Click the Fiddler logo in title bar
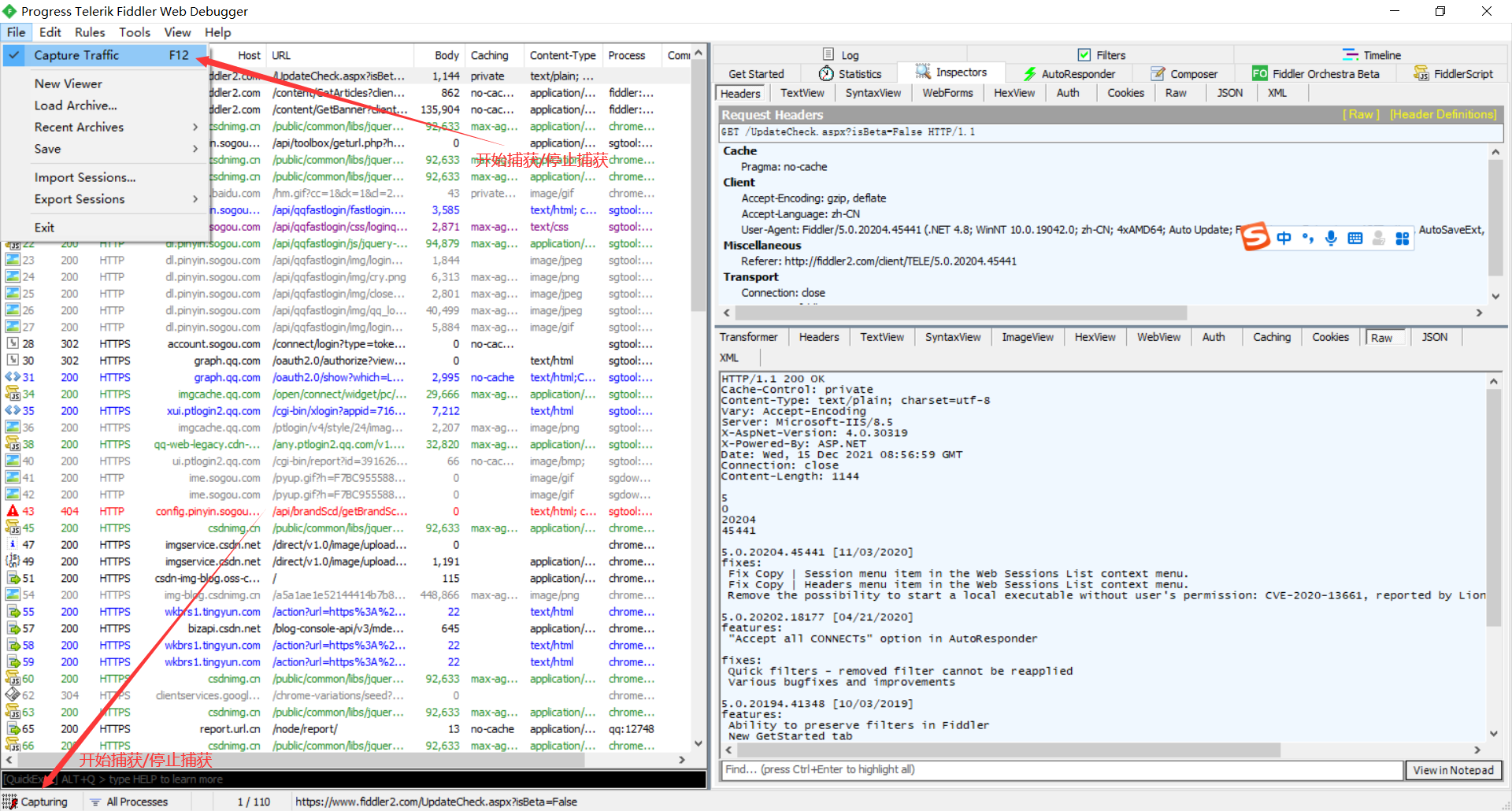 pos(9,11)
